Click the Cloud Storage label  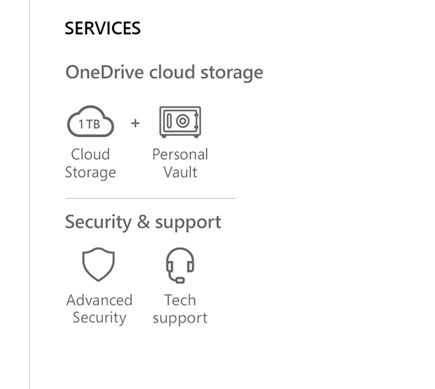pos(90,163)
